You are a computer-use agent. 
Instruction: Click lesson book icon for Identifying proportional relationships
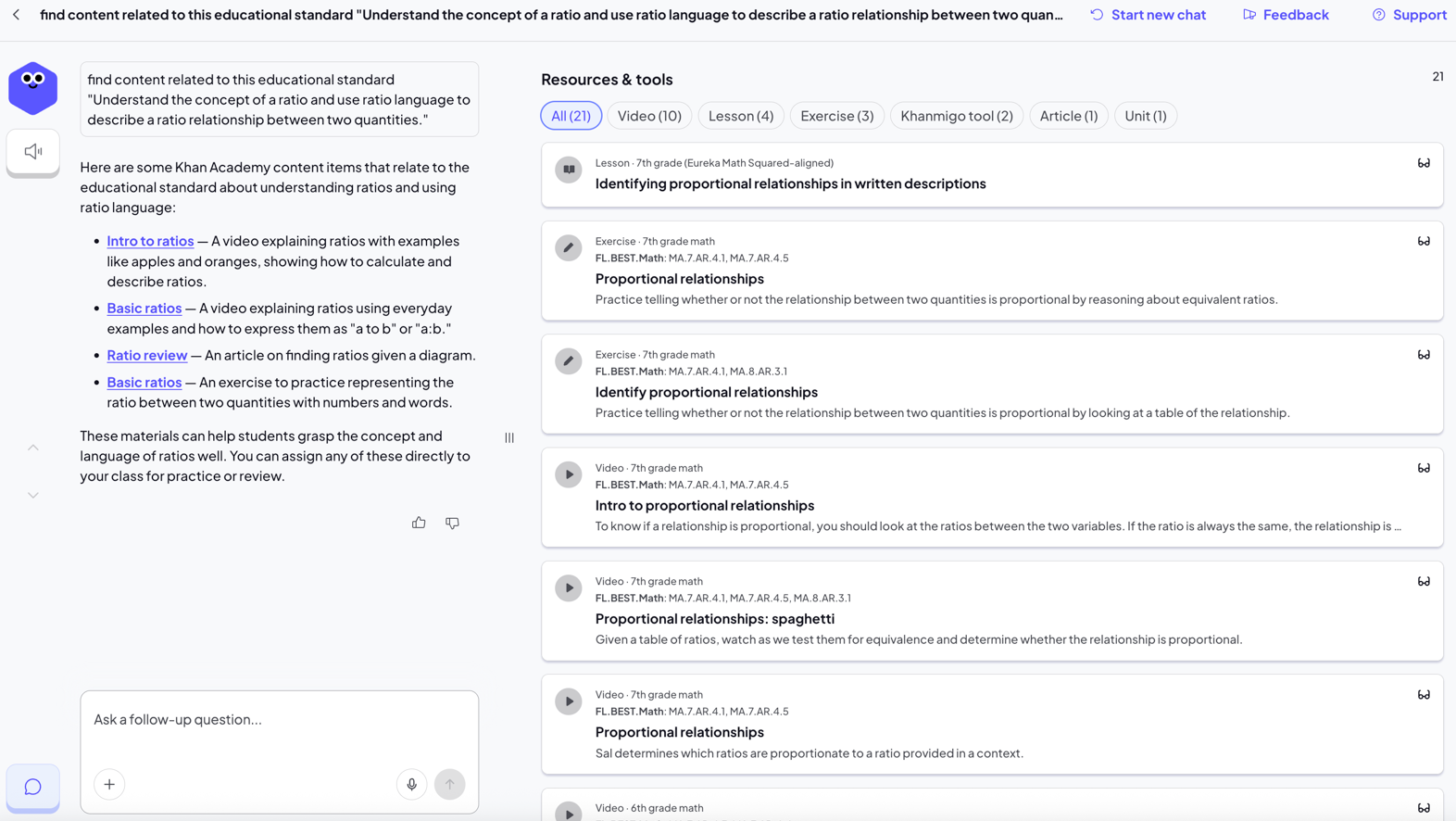point(569,170)
